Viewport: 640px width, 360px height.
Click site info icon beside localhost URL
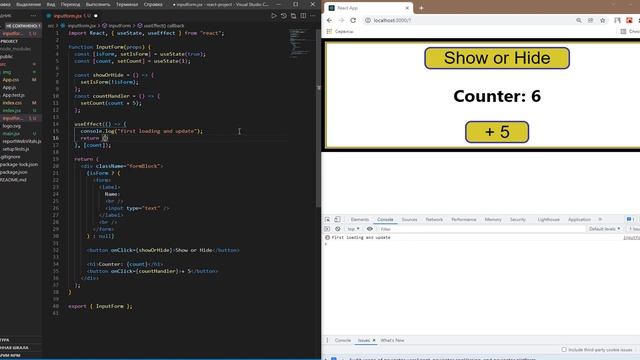(368, 20)
